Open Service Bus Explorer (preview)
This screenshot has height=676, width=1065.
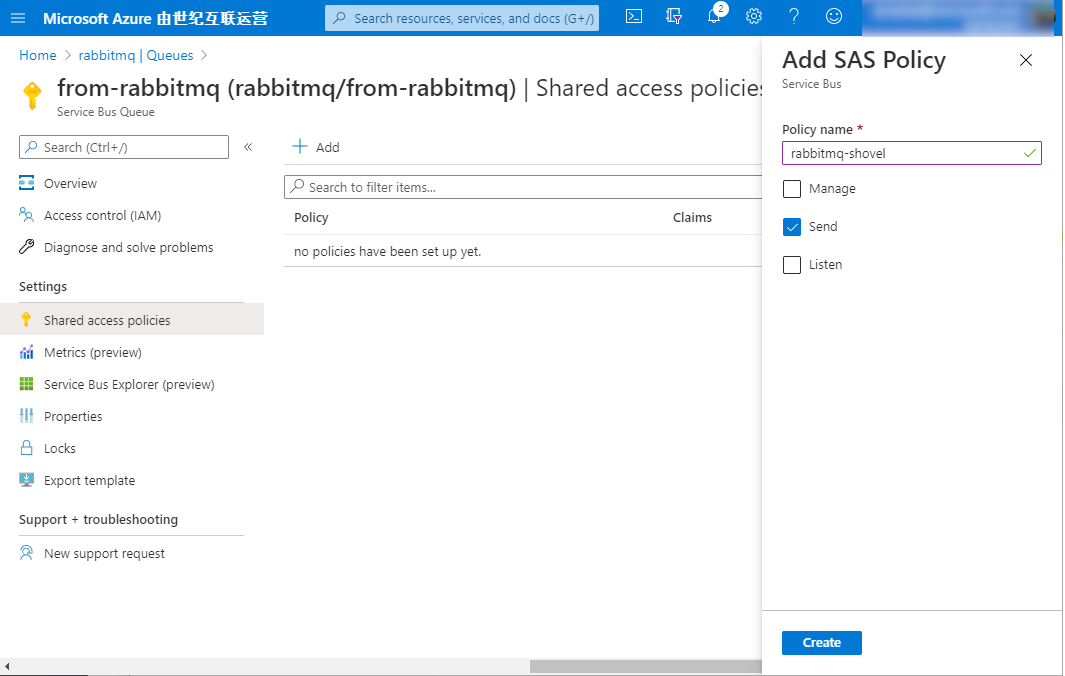point(129,385)
